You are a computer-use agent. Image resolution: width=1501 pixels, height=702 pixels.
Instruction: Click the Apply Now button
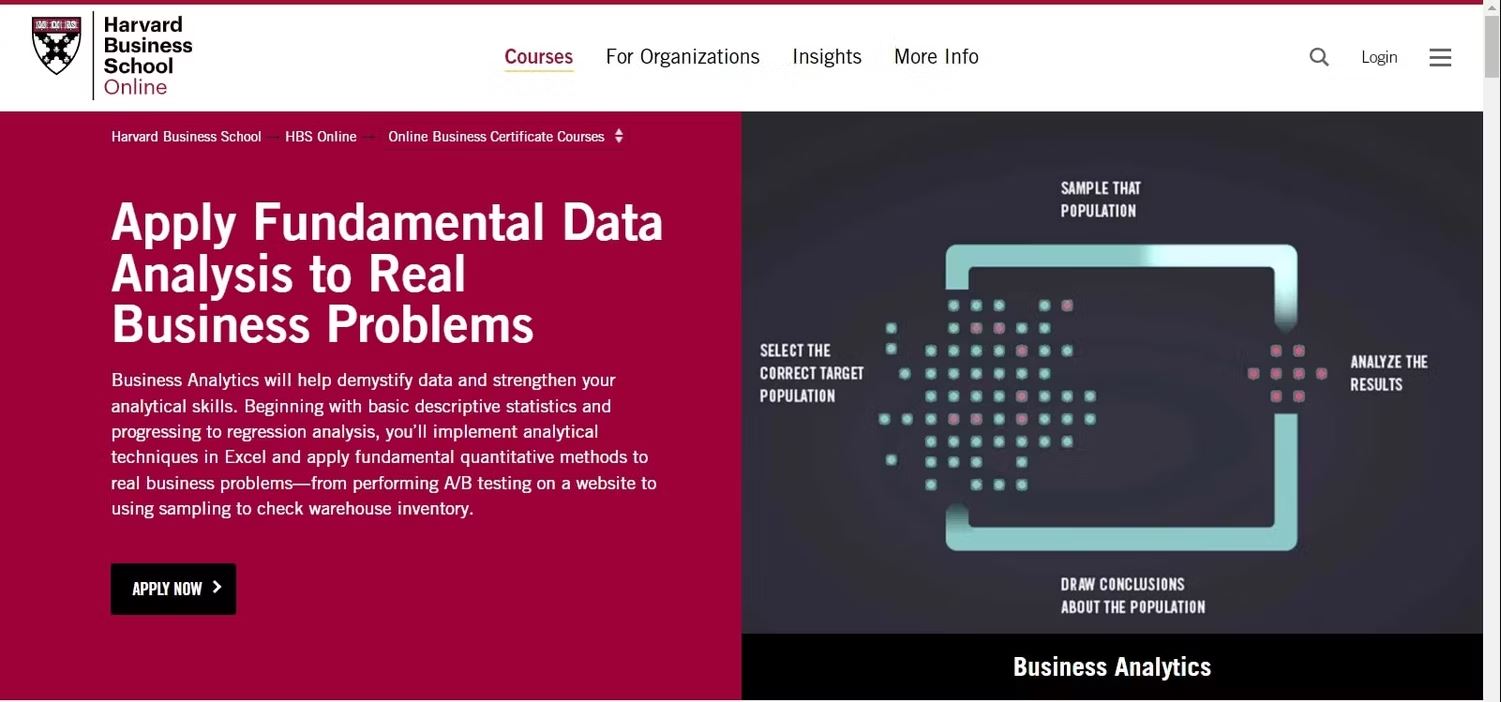coord(173,589)
